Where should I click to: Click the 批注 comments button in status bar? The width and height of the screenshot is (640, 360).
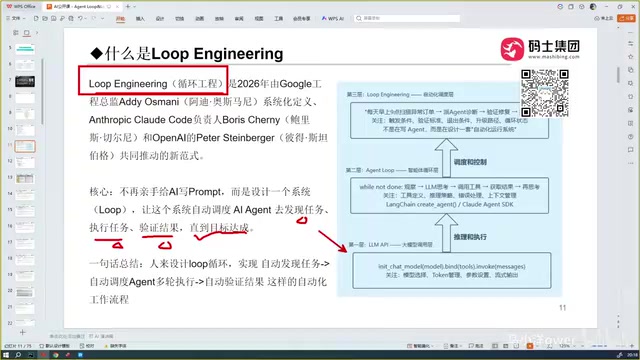click(x=476, y=346)
